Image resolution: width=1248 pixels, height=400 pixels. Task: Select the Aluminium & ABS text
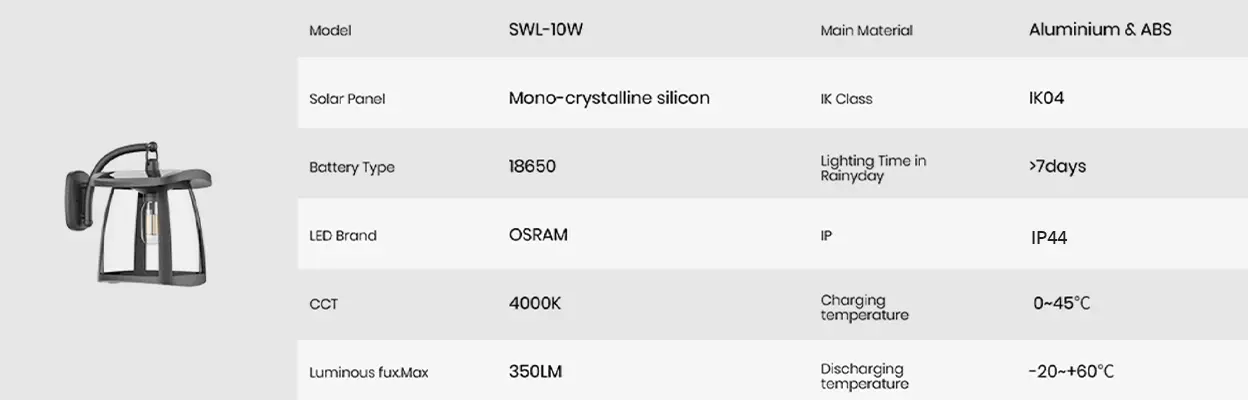(x=1100, y=30)
